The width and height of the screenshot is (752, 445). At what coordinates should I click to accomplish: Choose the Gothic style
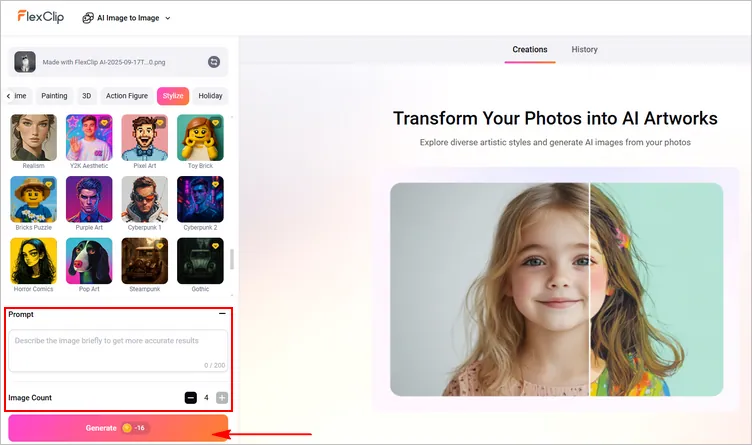coord(200,261)
